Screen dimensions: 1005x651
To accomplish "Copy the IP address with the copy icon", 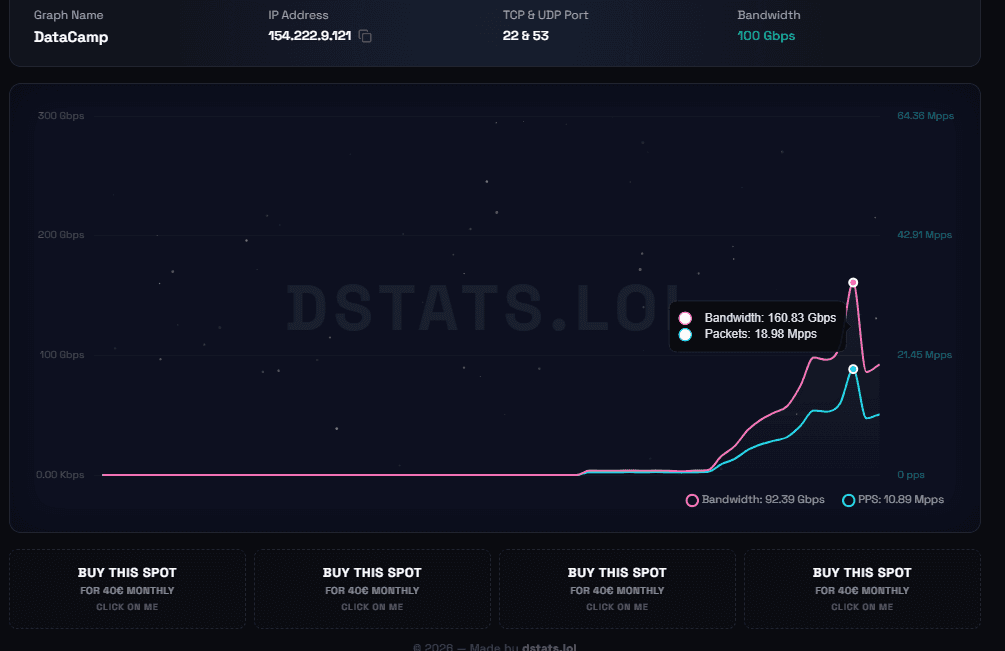I will pyautogui.click(x=365, y=37).
